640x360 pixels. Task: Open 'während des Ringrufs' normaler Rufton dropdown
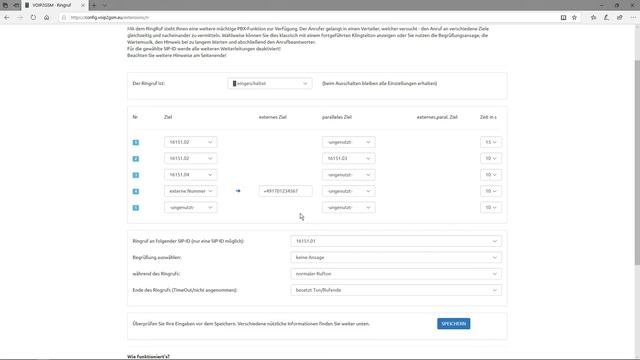coord(396,274)
